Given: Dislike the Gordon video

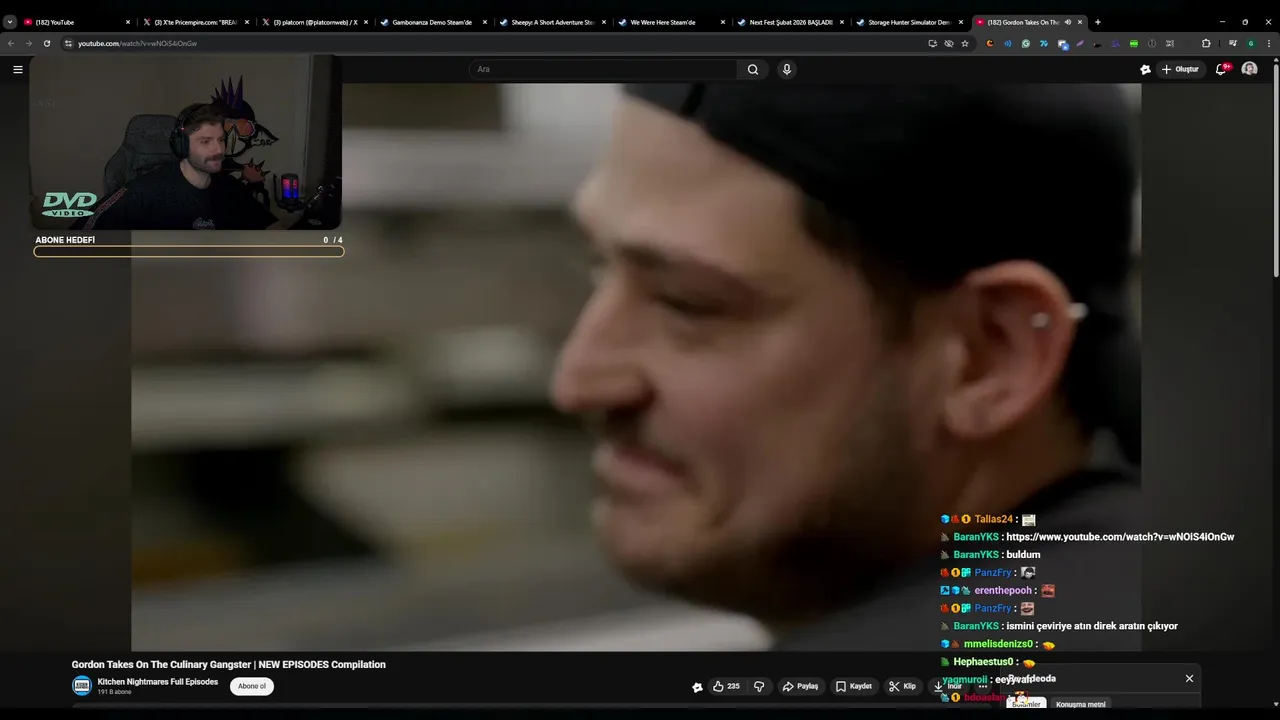Looking at the screenshot, I should [x=759, y=686].
